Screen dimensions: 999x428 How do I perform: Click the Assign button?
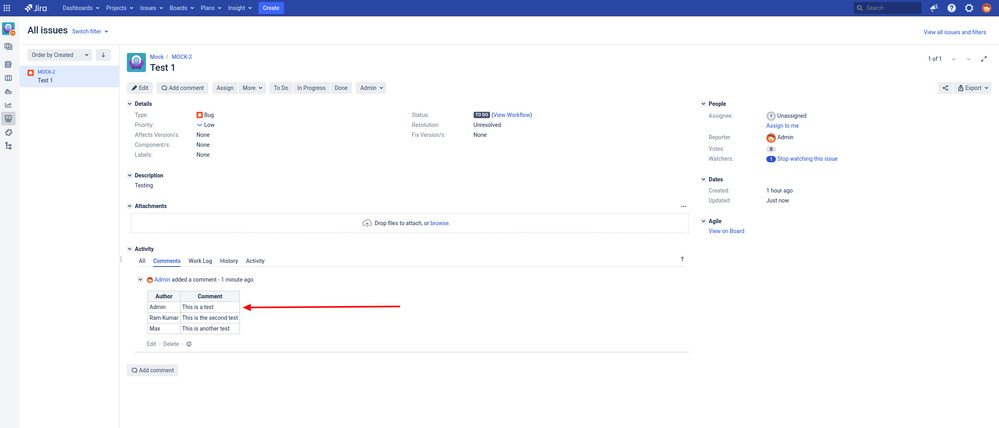coord(225,88)
